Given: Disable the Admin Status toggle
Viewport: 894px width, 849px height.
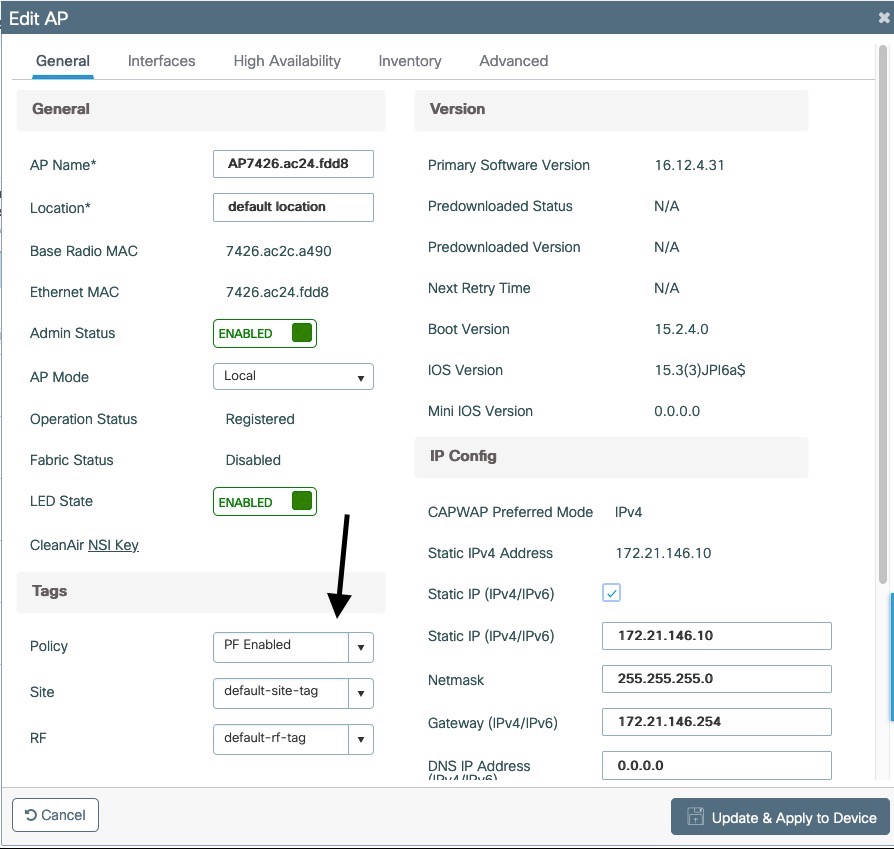Looking at the screenshot, I should tap(264, 333).
